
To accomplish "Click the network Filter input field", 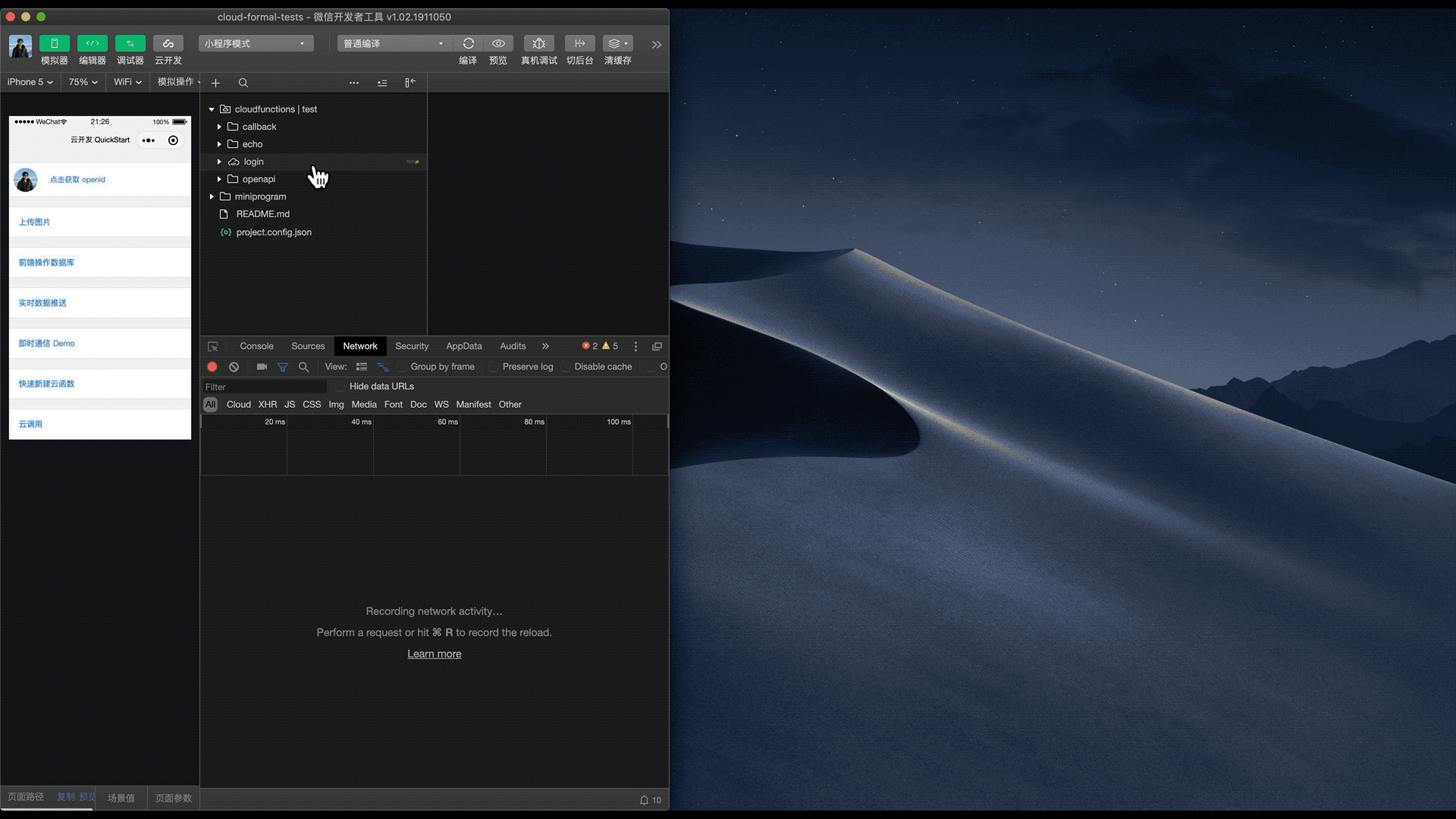I will click(x=264, y=387).
